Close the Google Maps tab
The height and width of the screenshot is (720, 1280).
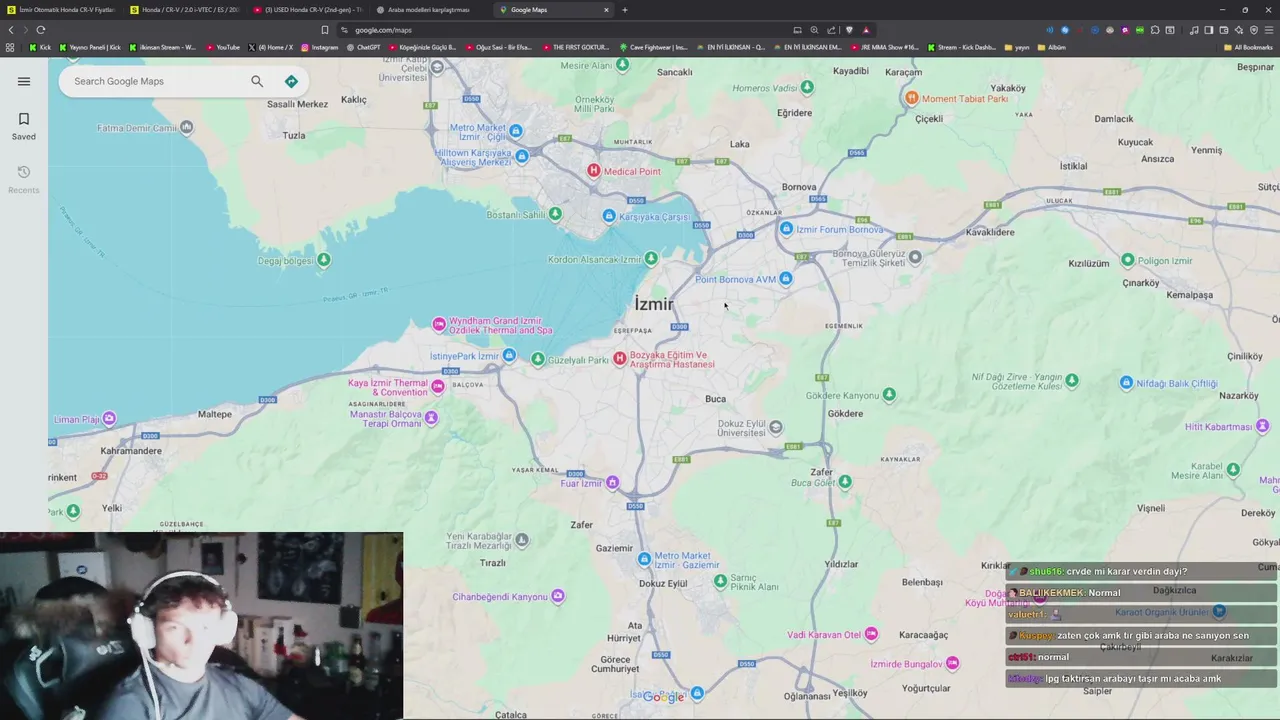[606, 10]
